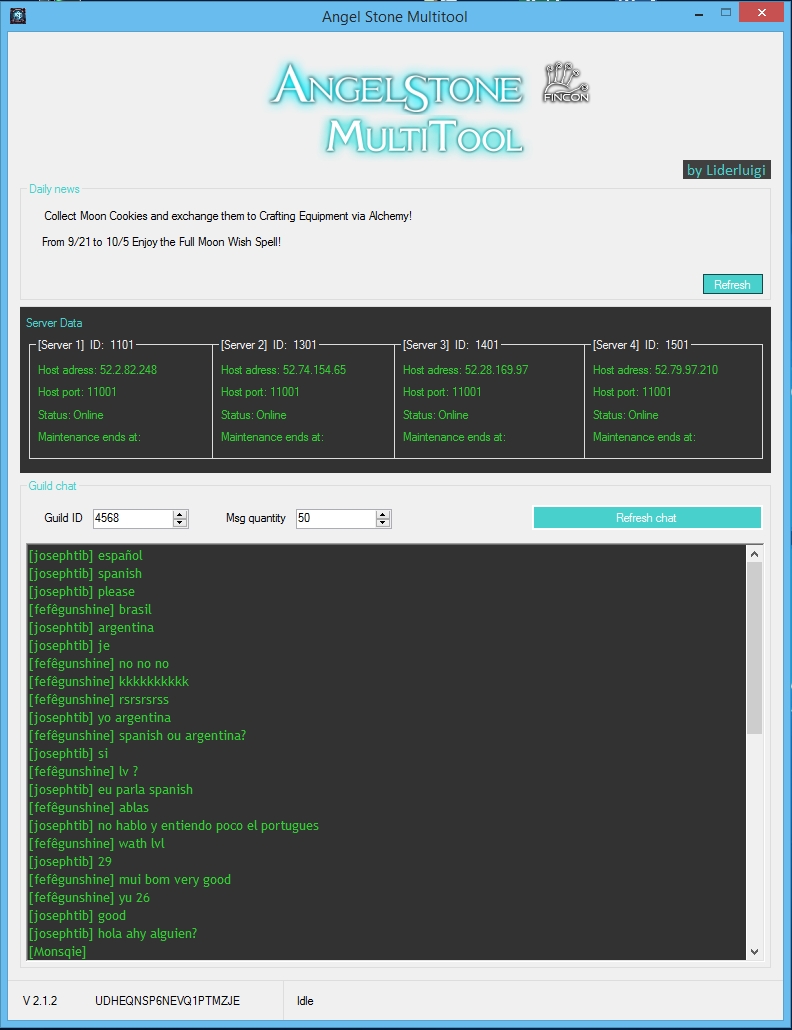The height and width of the screenshot is (1030, 792).
Task: Decrease Msg quantity with down arrow
Action: [x=383, y=523]
